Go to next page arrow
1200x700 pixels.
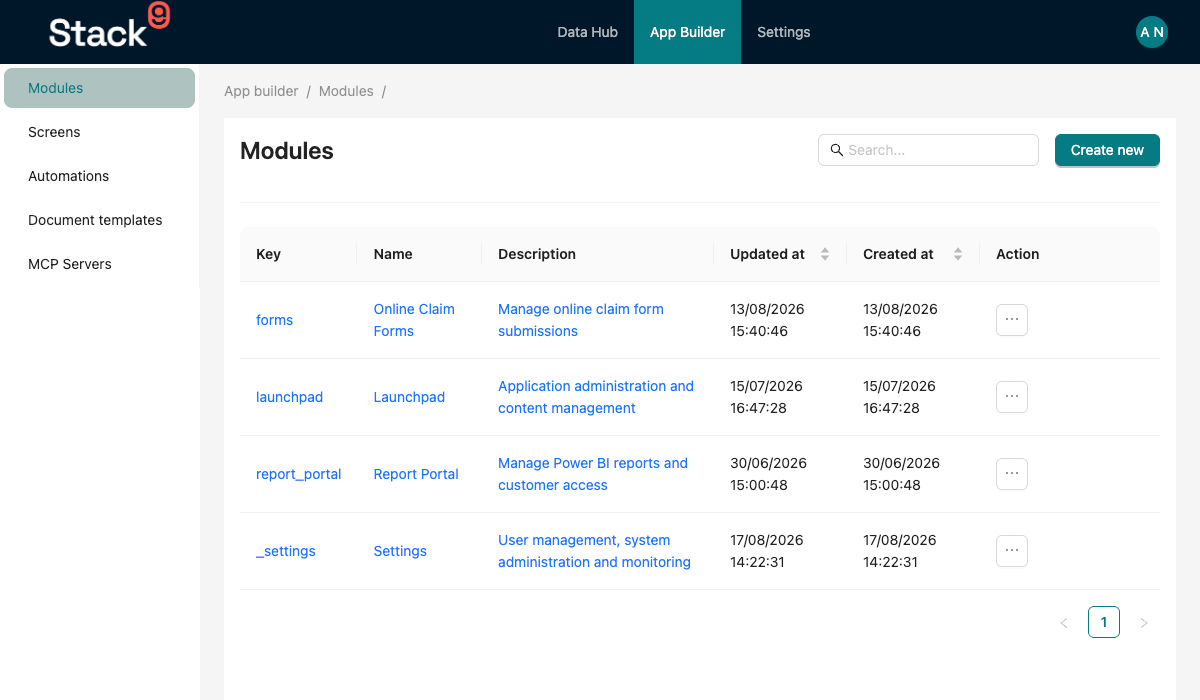[x=1144, y=623]
